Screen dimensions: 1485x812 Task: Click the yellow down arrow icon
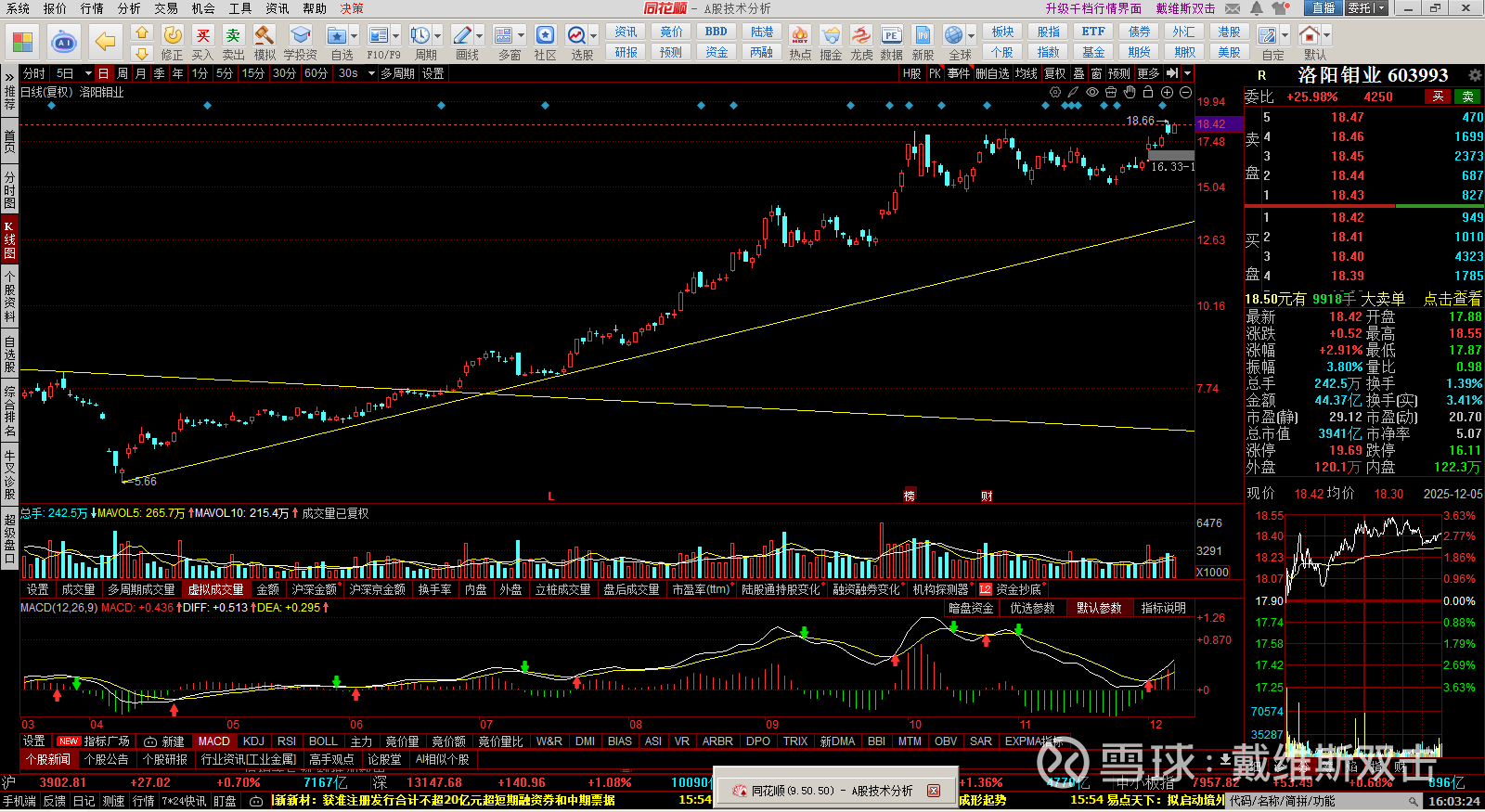142,54
